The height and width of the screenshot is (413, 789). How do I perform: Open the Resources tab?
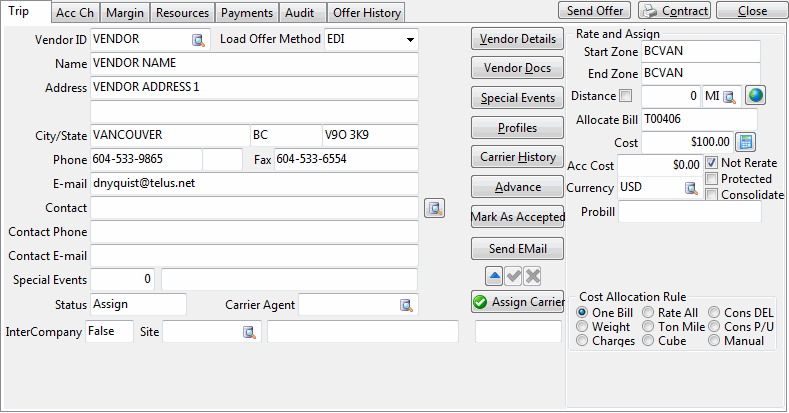tap(182, 13)
